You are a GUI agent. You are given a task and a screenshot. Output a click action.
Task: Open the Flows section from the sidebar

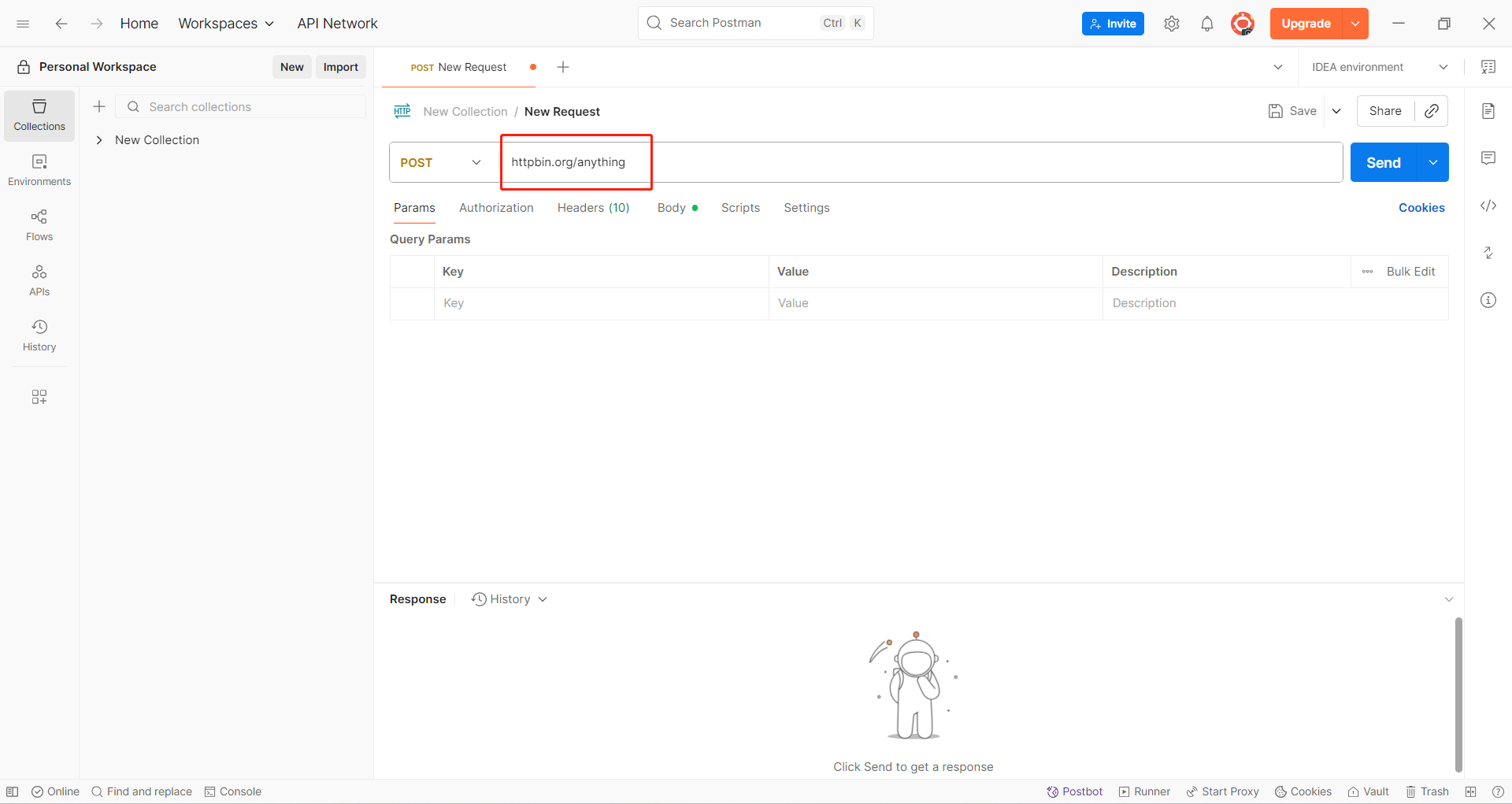(39, 224)
